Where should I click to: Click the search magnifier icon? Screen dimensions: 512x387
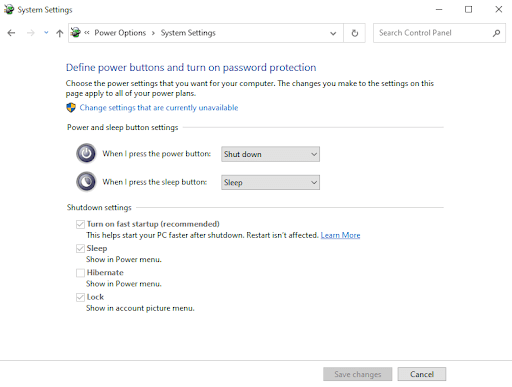496,33
